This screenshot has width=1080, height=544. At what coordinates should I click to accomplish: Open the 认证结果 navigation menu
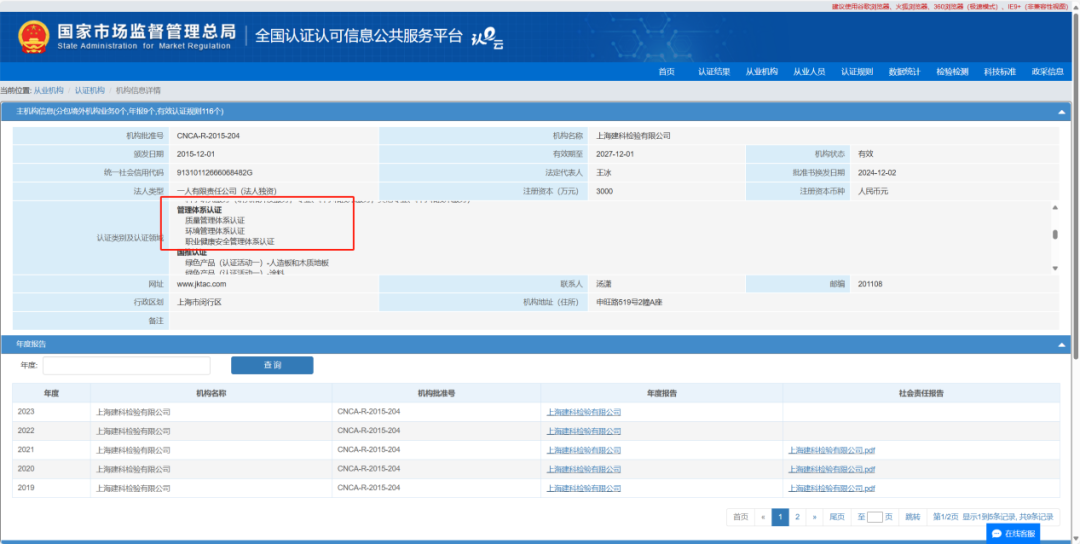[x=714, y=72]
